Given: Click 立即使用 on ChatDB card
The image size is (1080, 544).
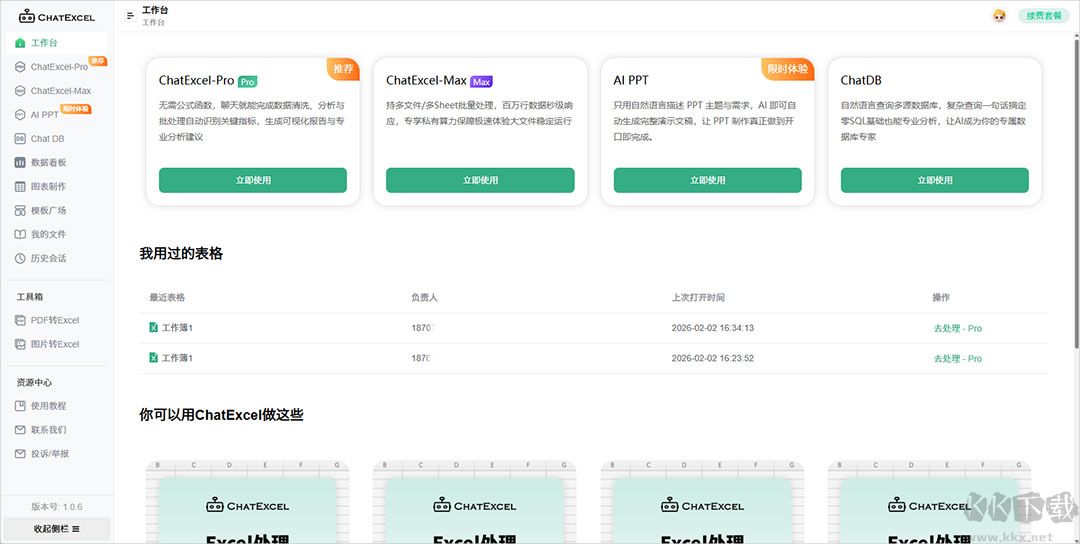Looking at the screenshot, I should (935, 180).
